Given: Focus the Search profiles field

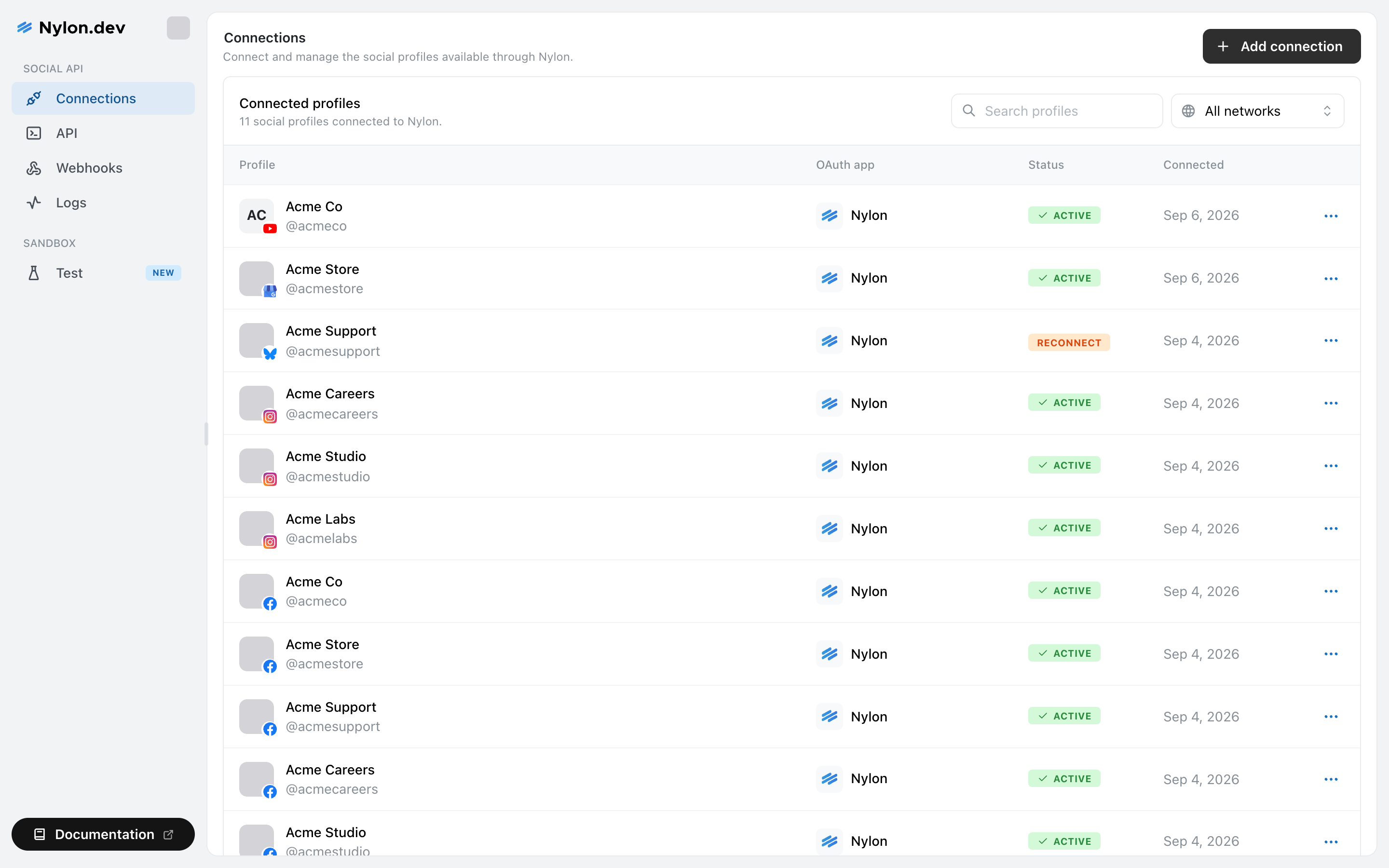Looking at the screenshot, I should coord(1057,111).
